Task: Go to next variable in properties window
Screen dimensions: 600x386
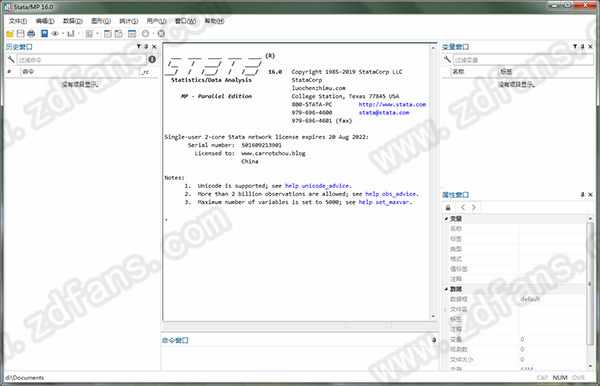Action: pyautogui.click(x=474, y=207)
